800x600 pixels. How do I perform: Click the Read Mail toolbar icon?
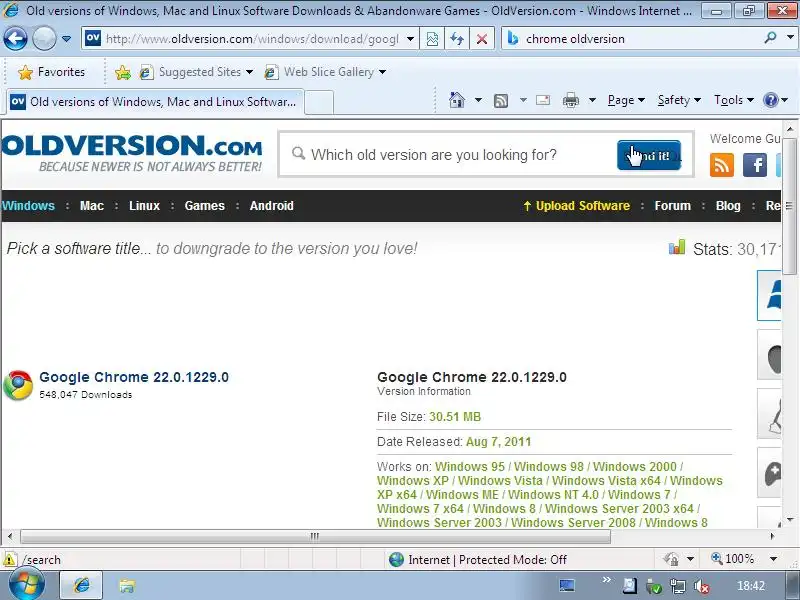click(x=543, y=100)
